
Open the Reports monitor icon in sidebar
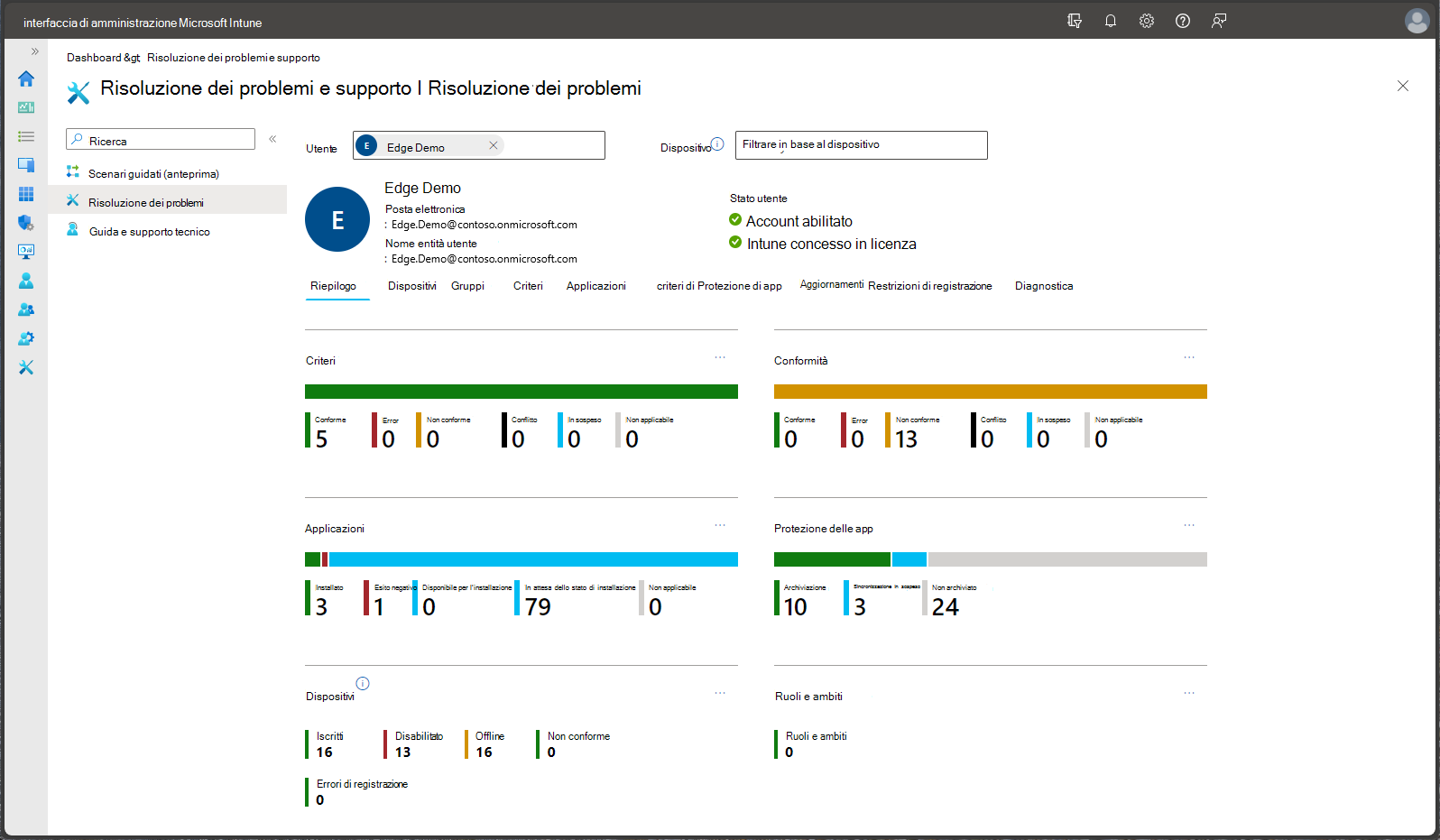coord(26,252)
